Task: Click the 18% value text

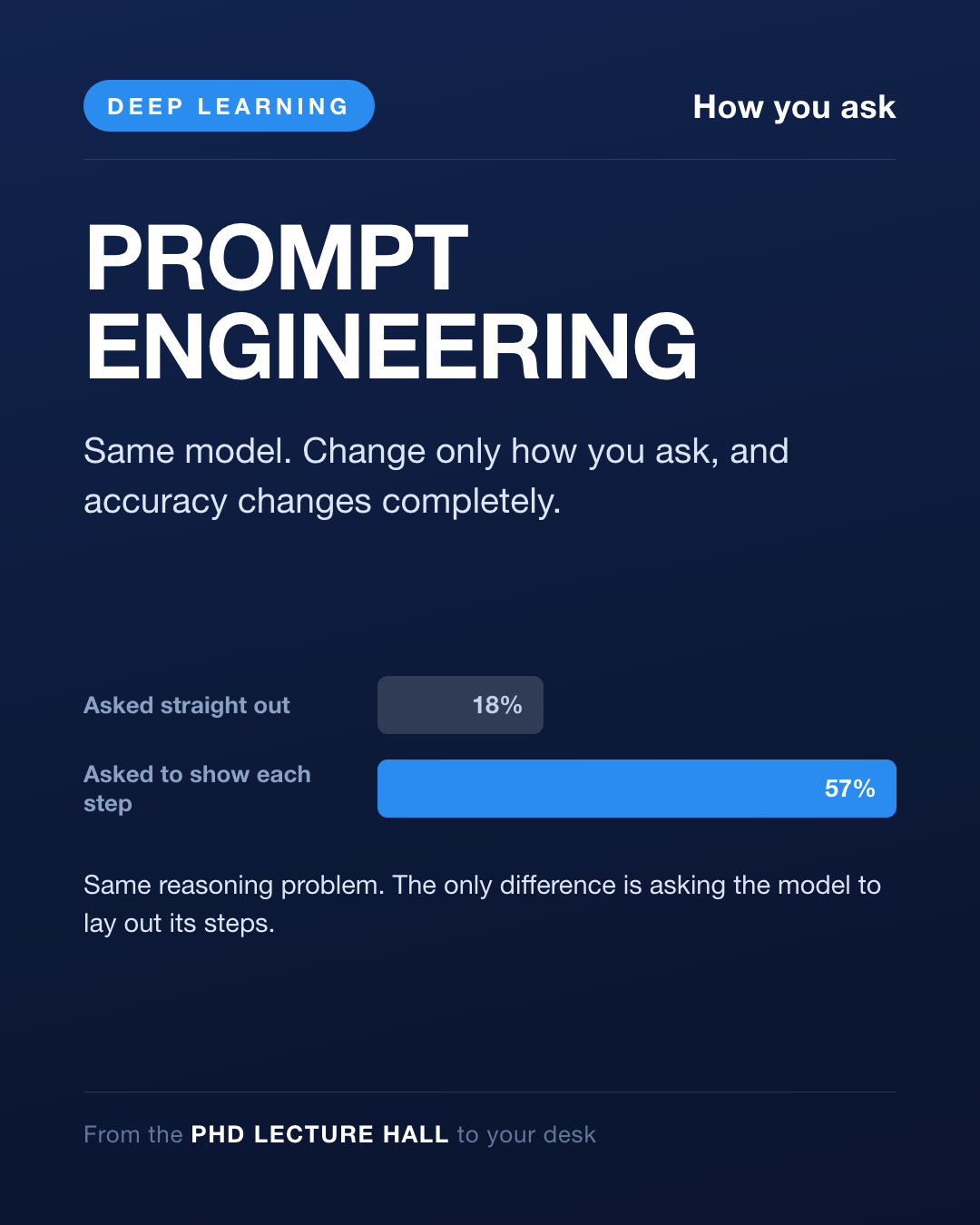Action: tap(497, 705)
